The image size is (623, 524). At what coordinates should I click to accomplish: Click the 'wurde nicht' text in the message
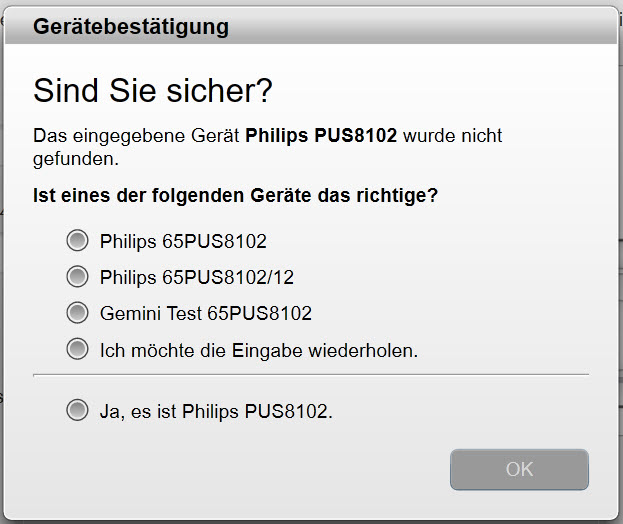pyautogui.click(x=453, y=135)
